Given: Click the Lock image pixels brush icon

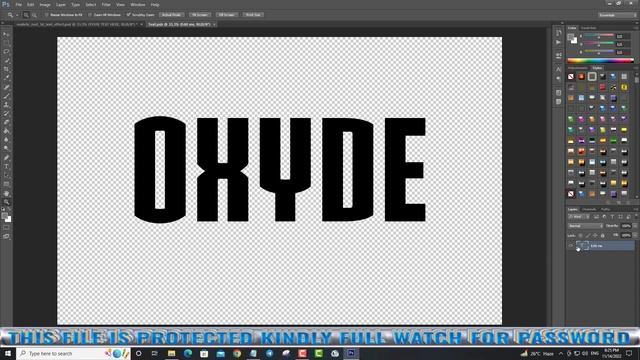Looking at the screenshot, I should coord(588,236).
